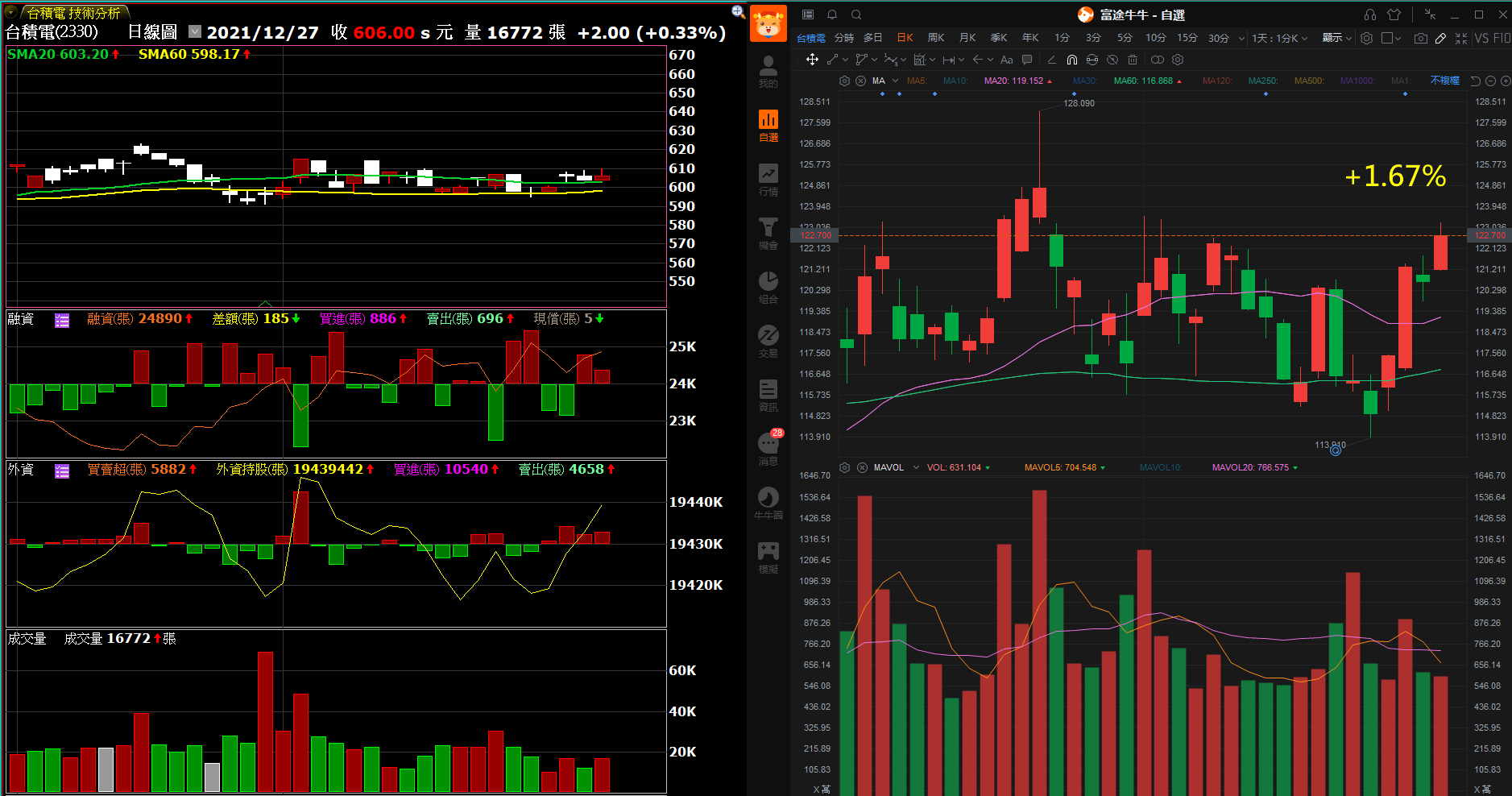Remove the MAVOL indicator with X
The height and width of the screenshot is (796, 1512).
coord(862,467)
